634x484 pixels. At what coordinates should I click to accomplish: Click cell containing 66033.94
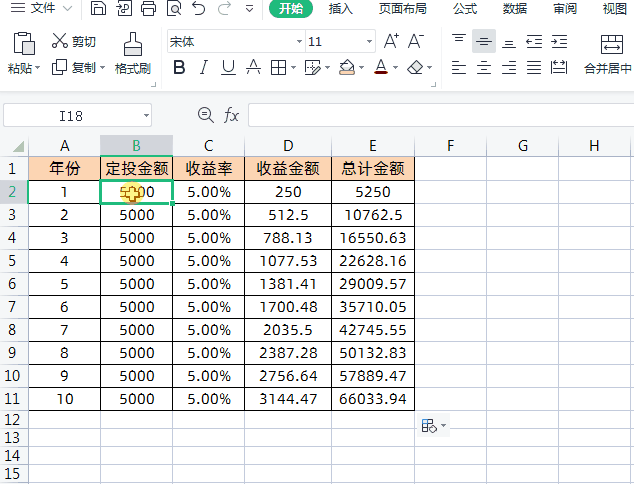point(373,399)
